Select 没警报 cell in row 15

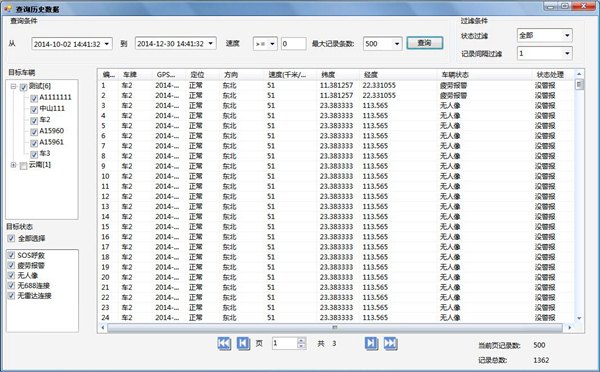[x=545, y=227]
